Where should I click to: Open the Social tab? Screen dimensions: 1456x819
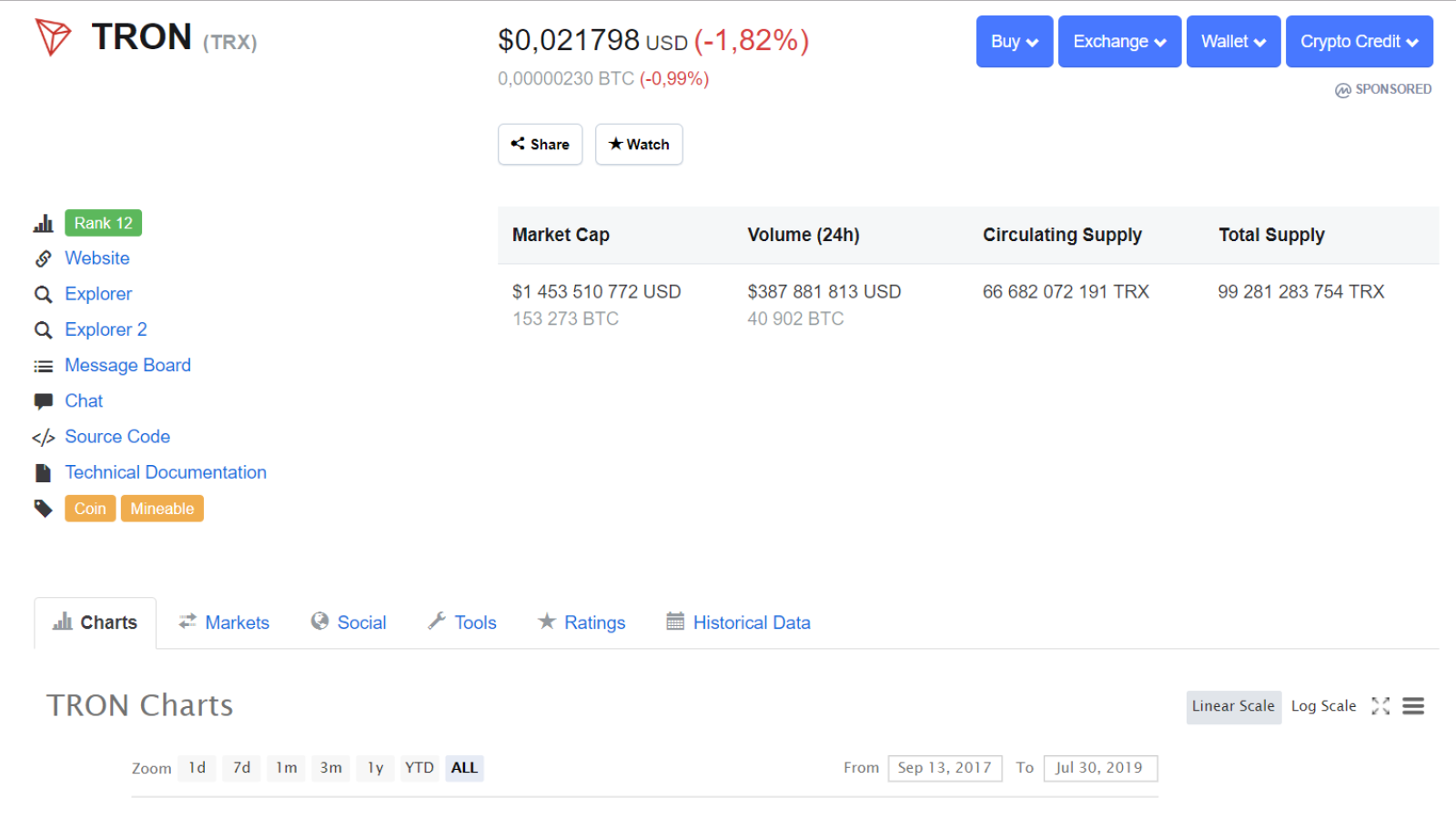349,622
